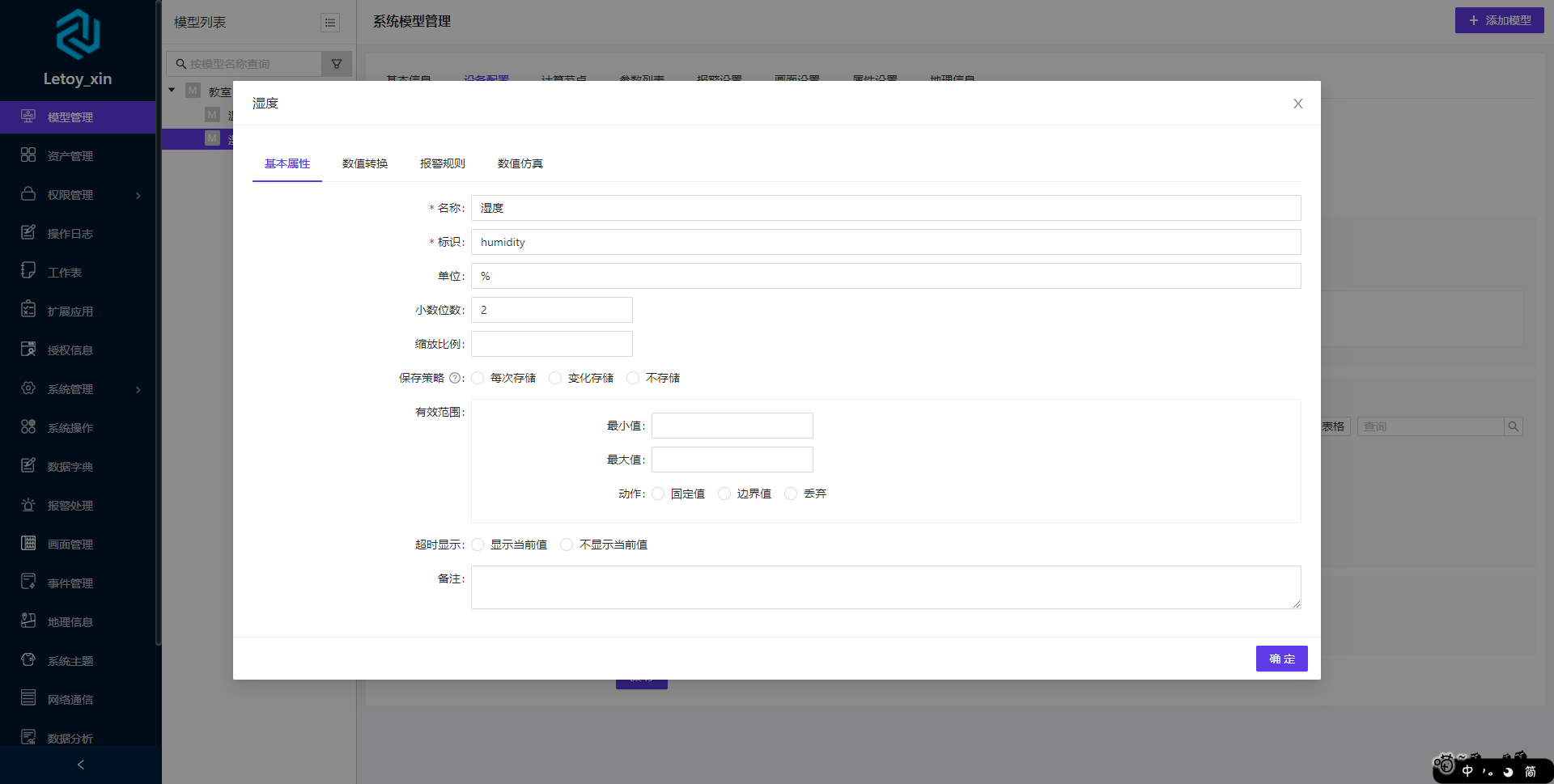This screenshot has height=784, width=1554.
Task: Open 地理信息 sidebar icon
Action: pyautogui.click(x=28, y=621)
